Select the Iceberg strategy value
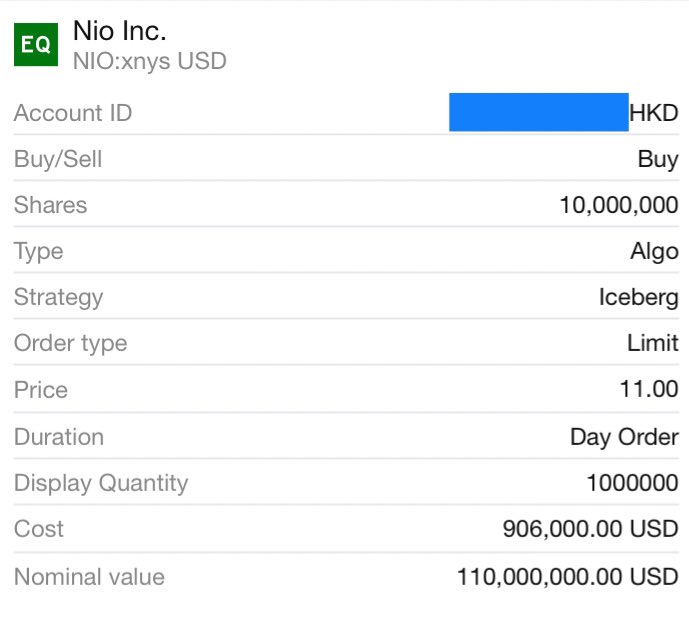 pyautogui.click(x=639, y=297)
